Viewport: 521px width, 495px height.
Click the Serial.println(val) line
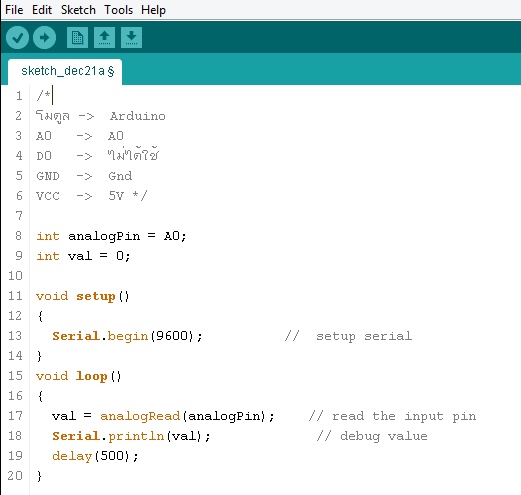coord(131,436)
